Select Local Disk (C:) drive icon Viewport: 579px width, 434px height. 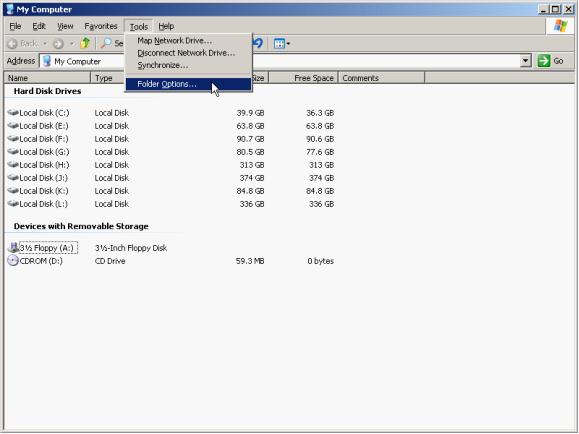[x=13, y=112]
